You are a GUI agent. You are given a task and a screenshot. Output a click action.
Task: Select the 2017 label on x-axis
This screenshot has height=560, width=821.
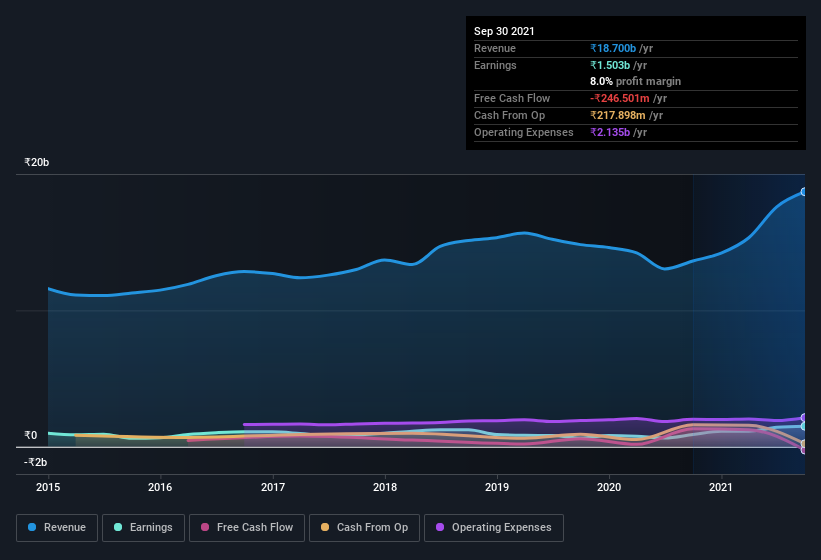coord(273,487)
